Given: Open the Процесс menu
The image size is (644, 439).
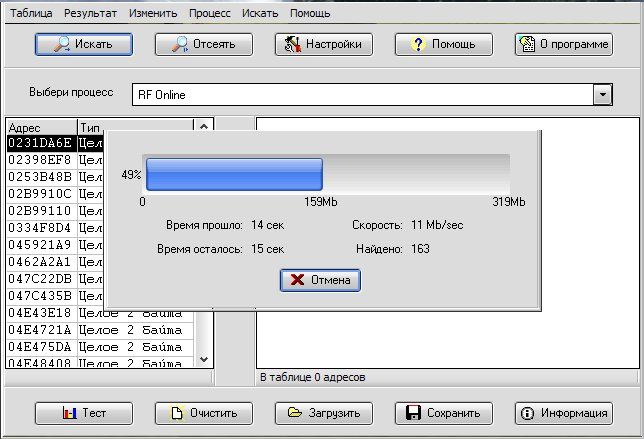Looking at the screenshot, I should click(209, 14).
